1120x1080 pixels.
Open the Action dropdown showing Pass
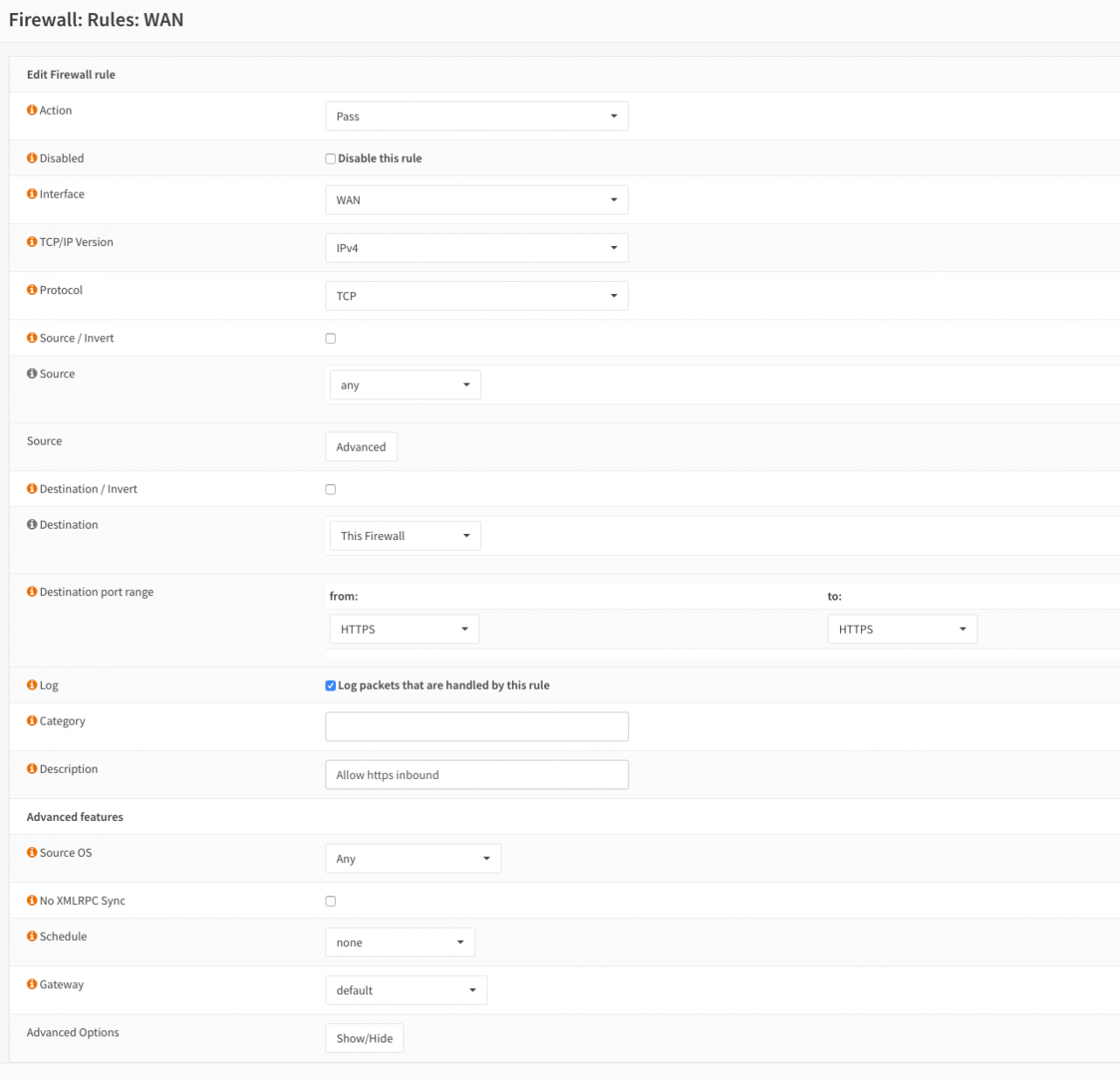tap(476, 116)
